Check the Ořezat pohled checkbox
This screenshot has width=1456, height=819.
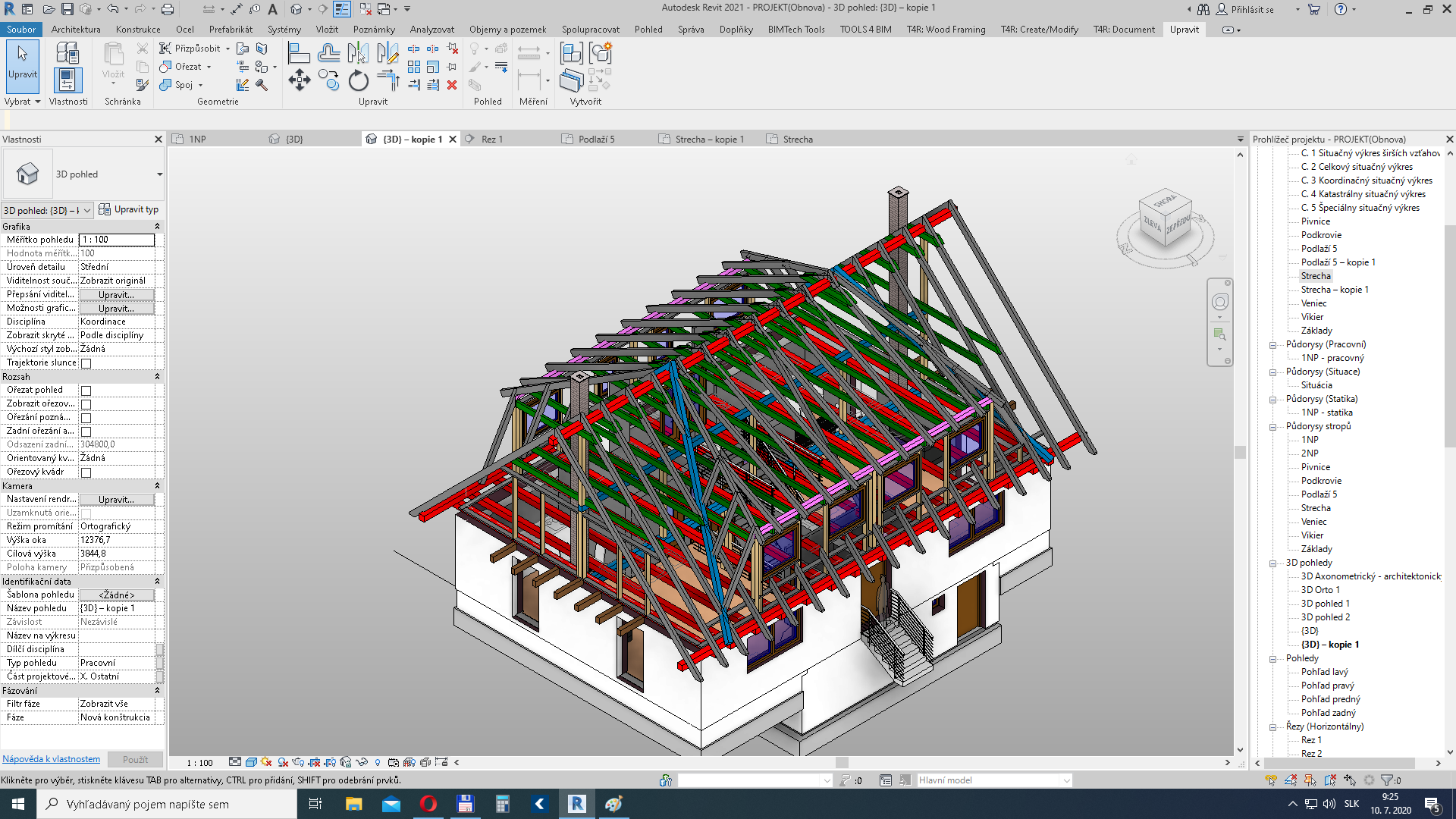86,391
